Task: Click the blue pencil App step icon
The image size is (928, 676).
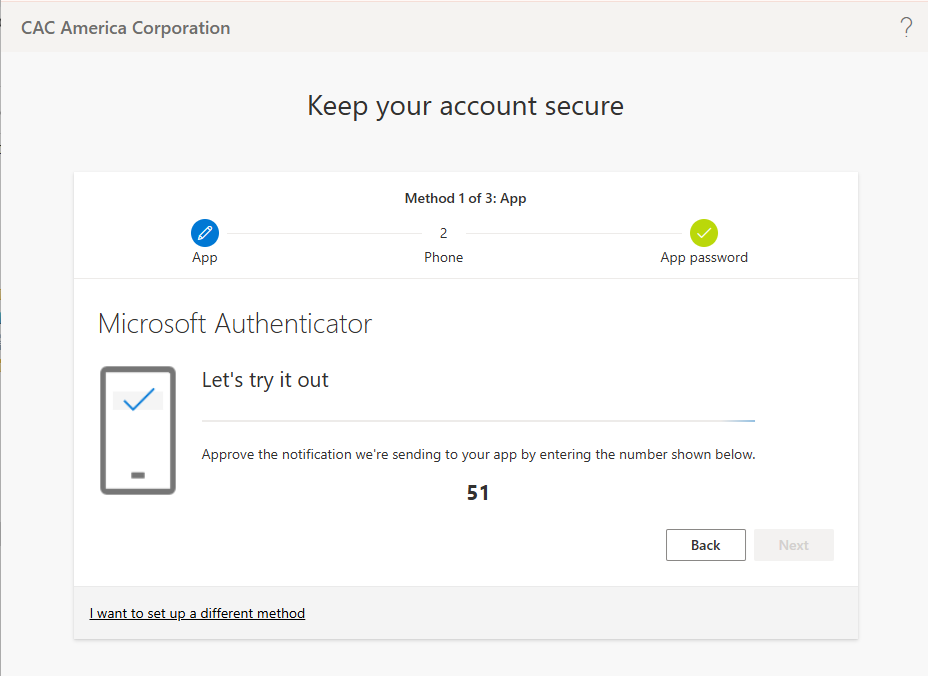Action: click(x=205, y=233)
